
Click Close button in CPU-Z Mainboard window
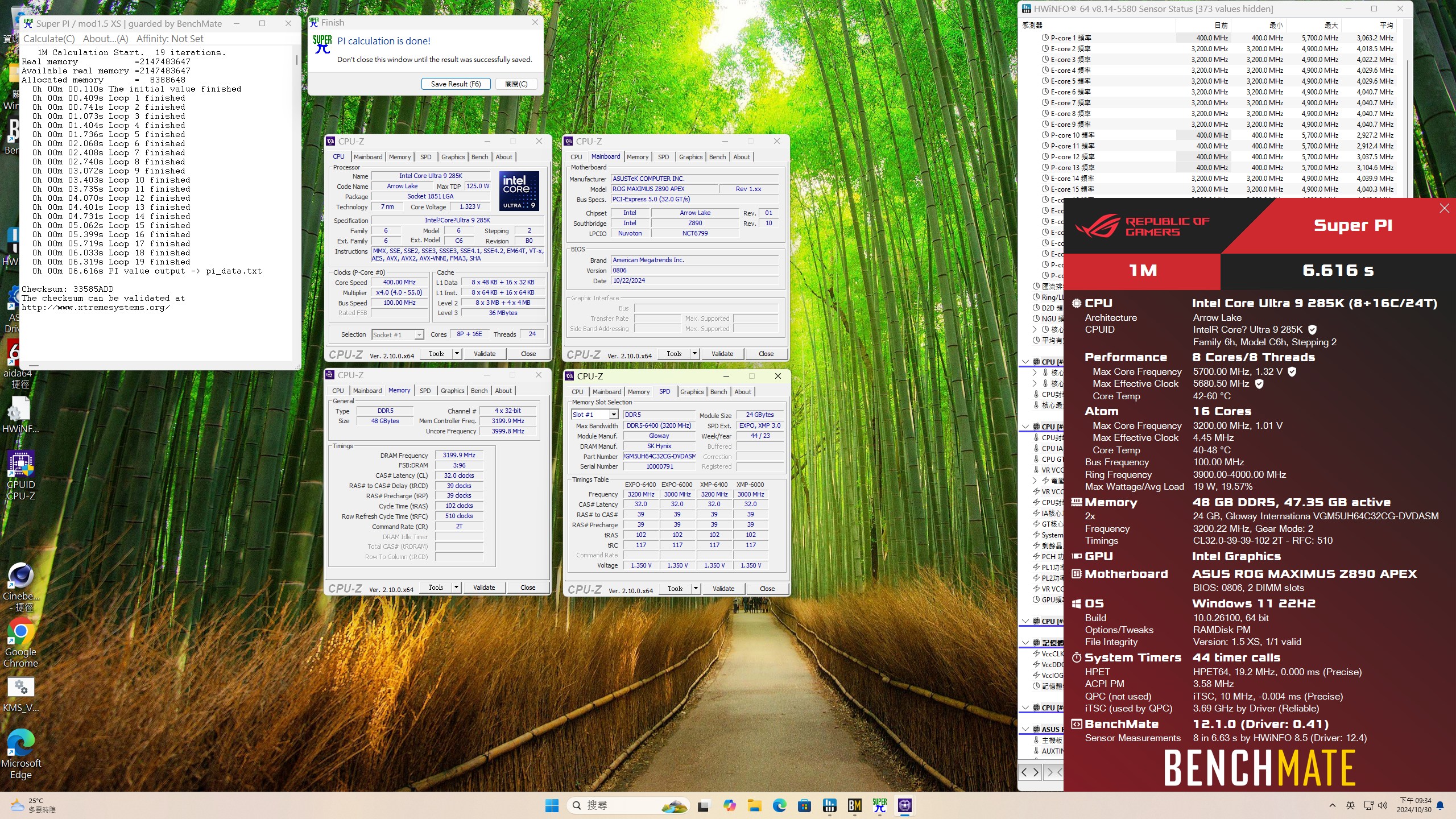(766, 354)
